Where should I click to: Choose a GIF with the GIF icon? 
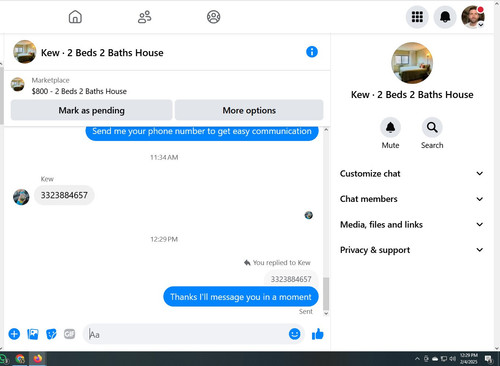[x=69, y=334]
